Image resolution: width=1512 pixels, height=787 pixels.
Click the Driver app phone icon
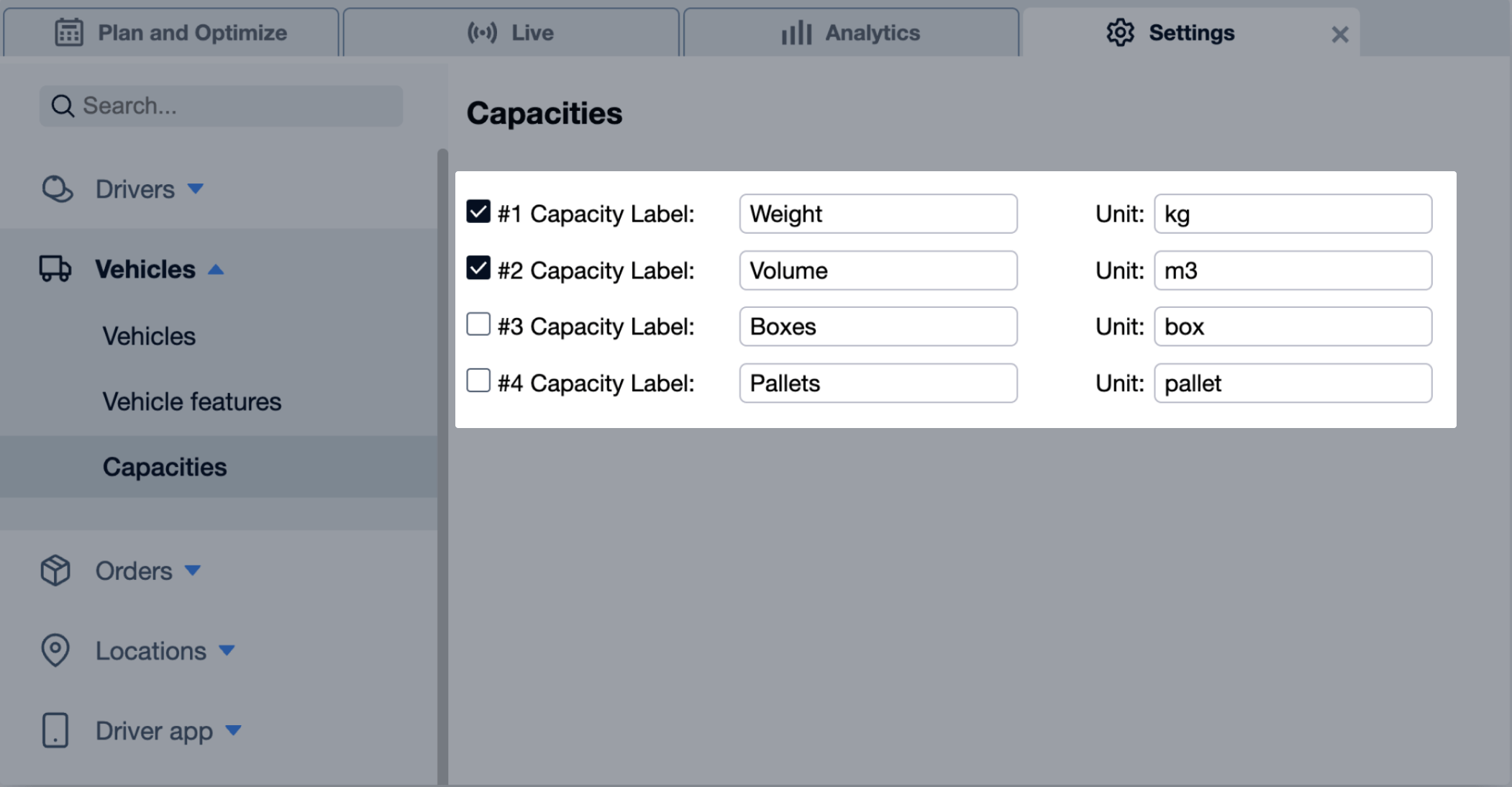[55, 730]
